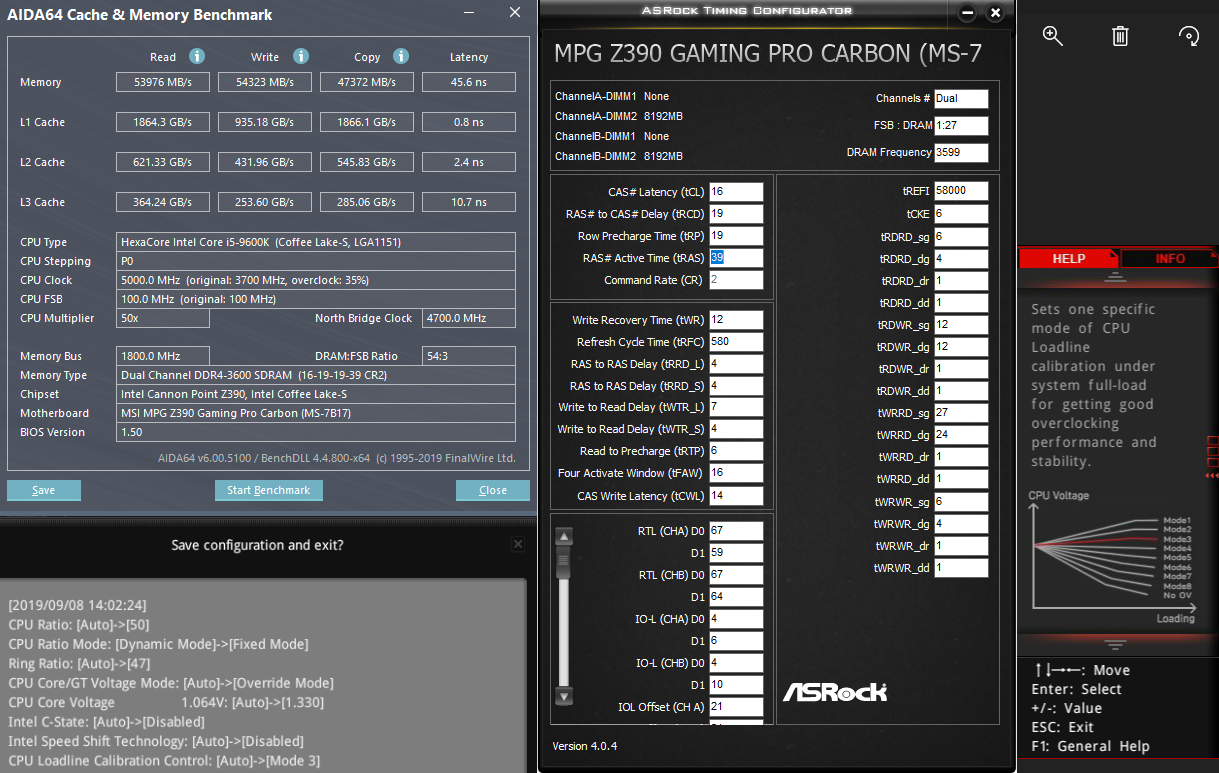Click the Memory Copy 47372 MB/s value
Image resolution: width=1219 pixels, height=773 pixels.
click(367, 82)
